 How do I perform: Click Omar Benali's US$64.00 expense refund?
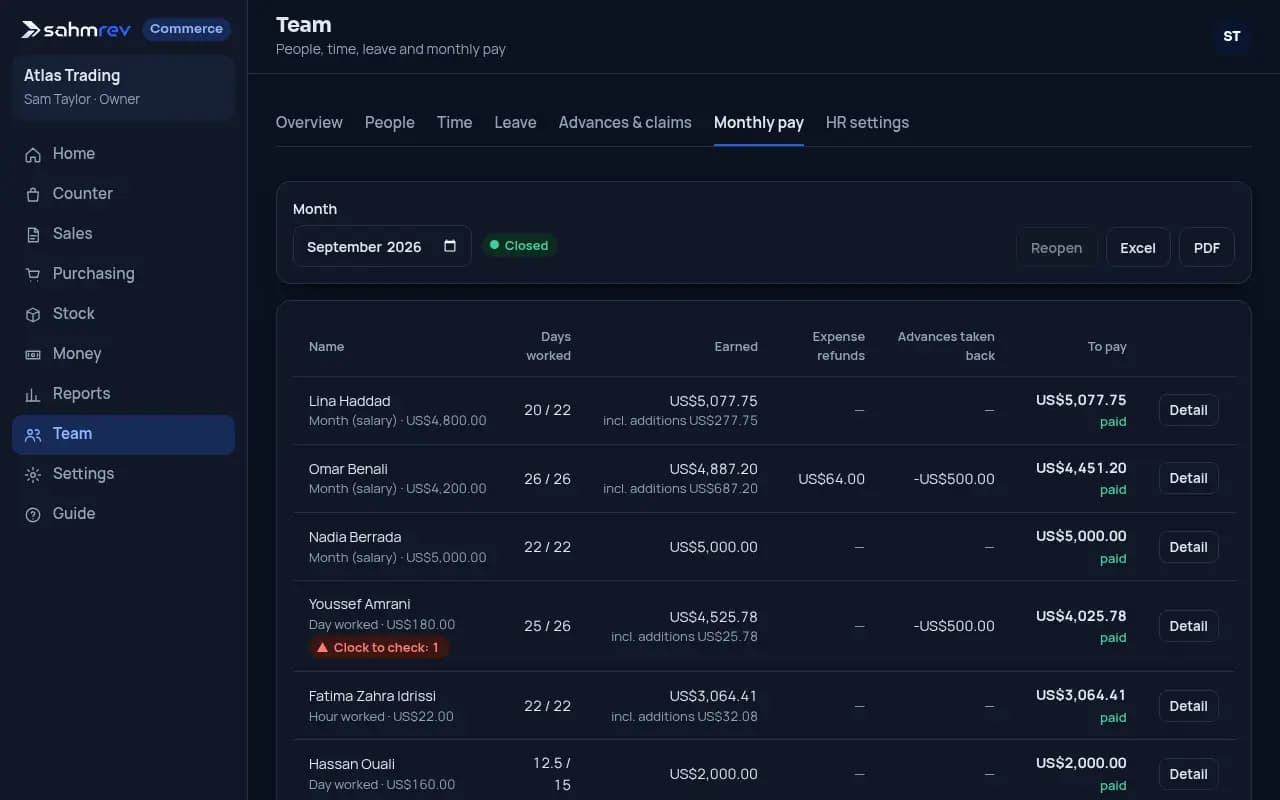coord(832,479)
